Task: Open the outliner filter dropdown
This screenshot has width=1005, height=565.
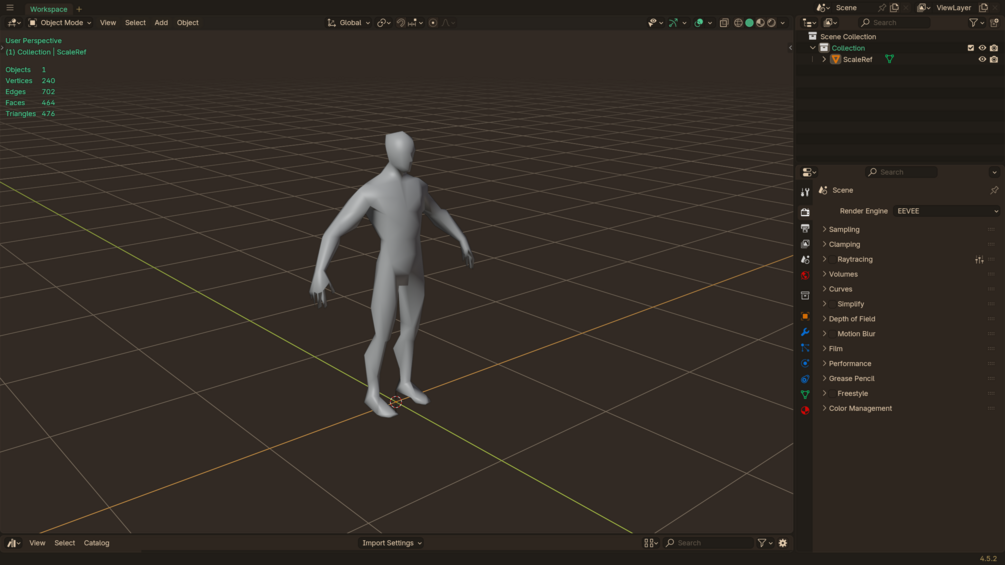Action: click(976, 22)
